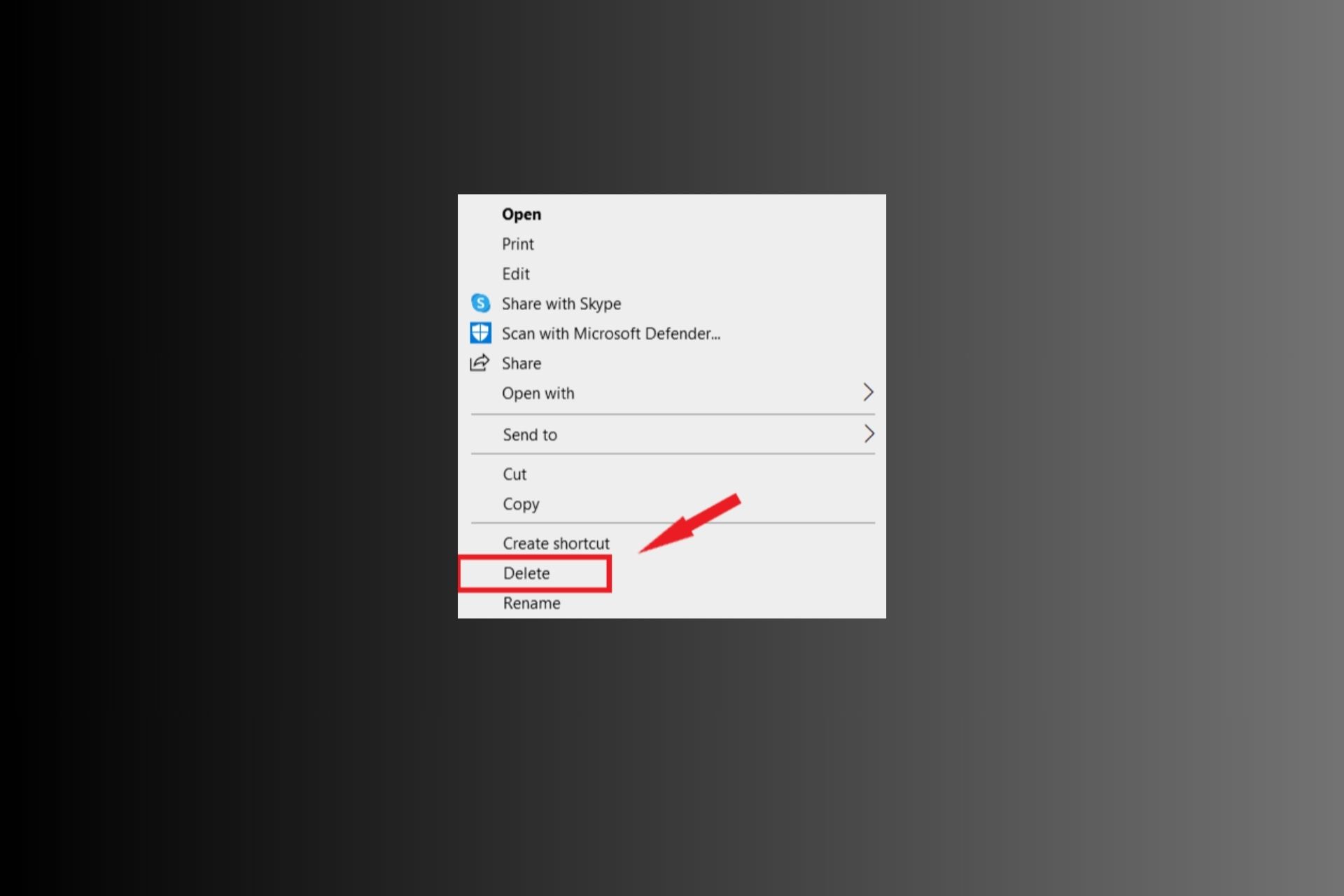The image size is (1344, 896).
Task: Click the chevron next to Open with
Action: (869, 393)
